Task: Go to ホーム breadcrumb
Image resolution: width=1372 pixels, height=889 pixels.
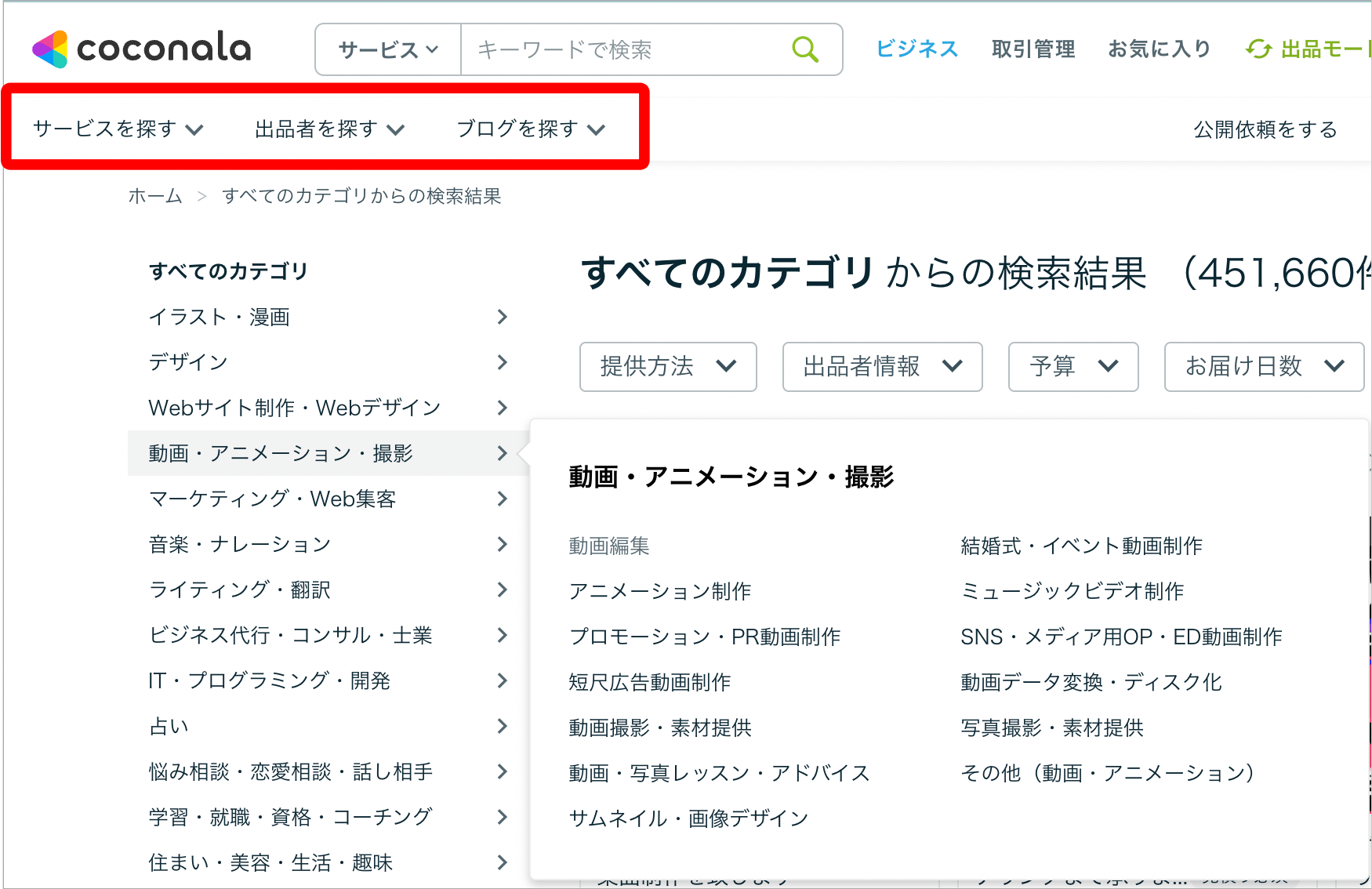Action: coord(155,196)
